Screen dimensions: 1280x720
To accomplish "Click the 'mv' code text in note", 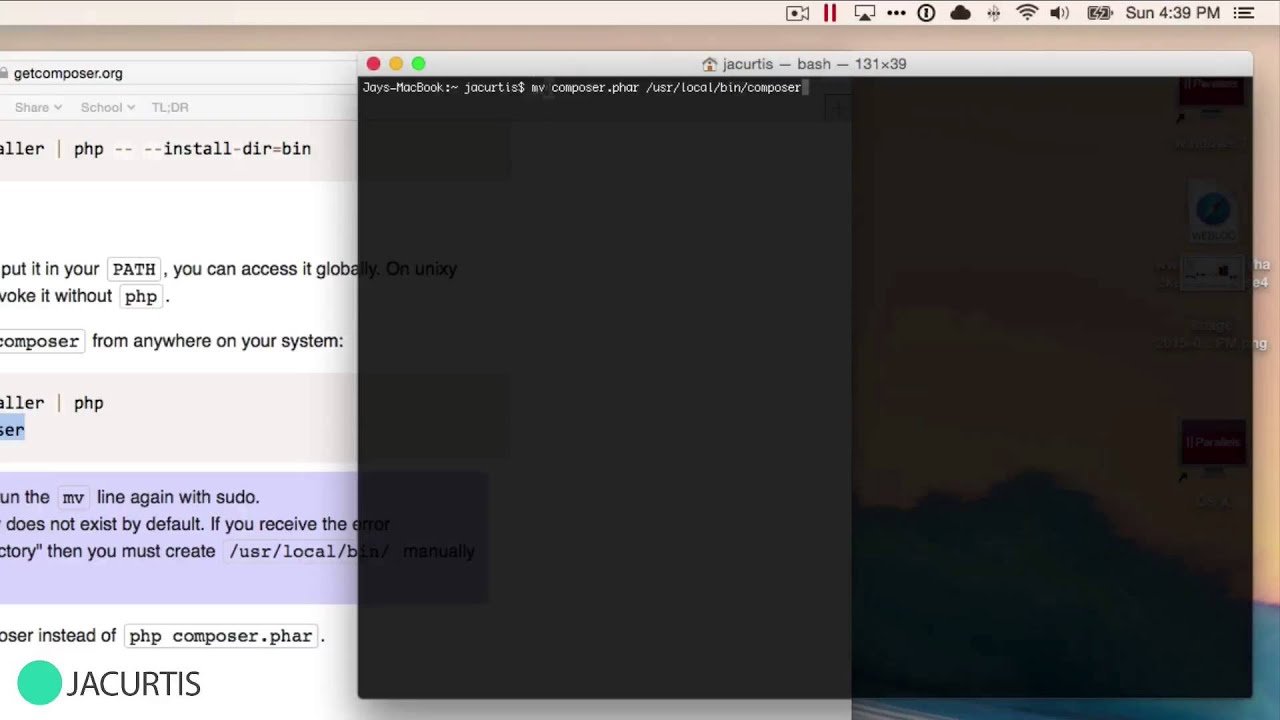I will 73,497.
